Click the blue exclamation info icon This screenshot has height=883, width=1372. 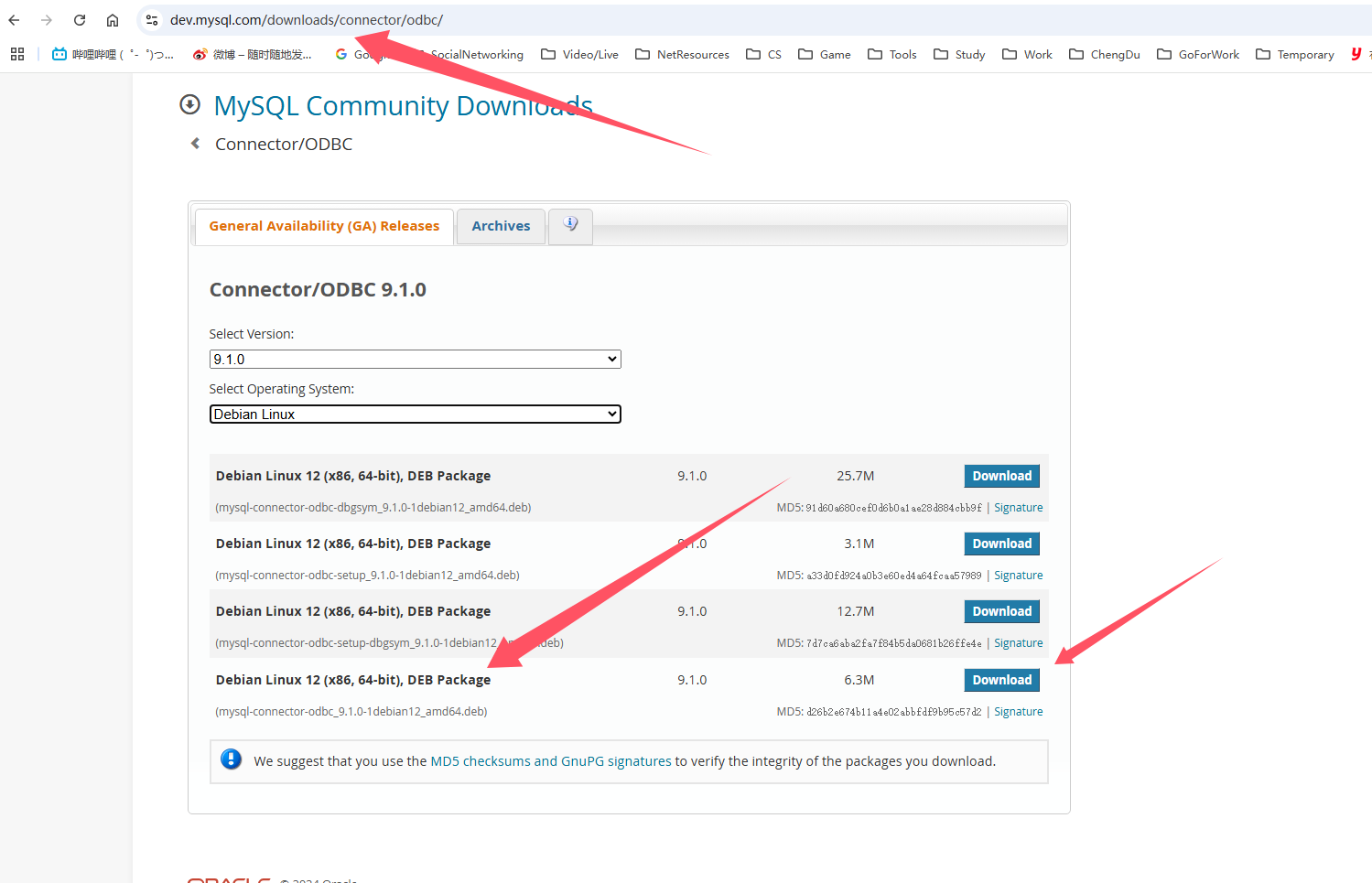tap(232, 759)
